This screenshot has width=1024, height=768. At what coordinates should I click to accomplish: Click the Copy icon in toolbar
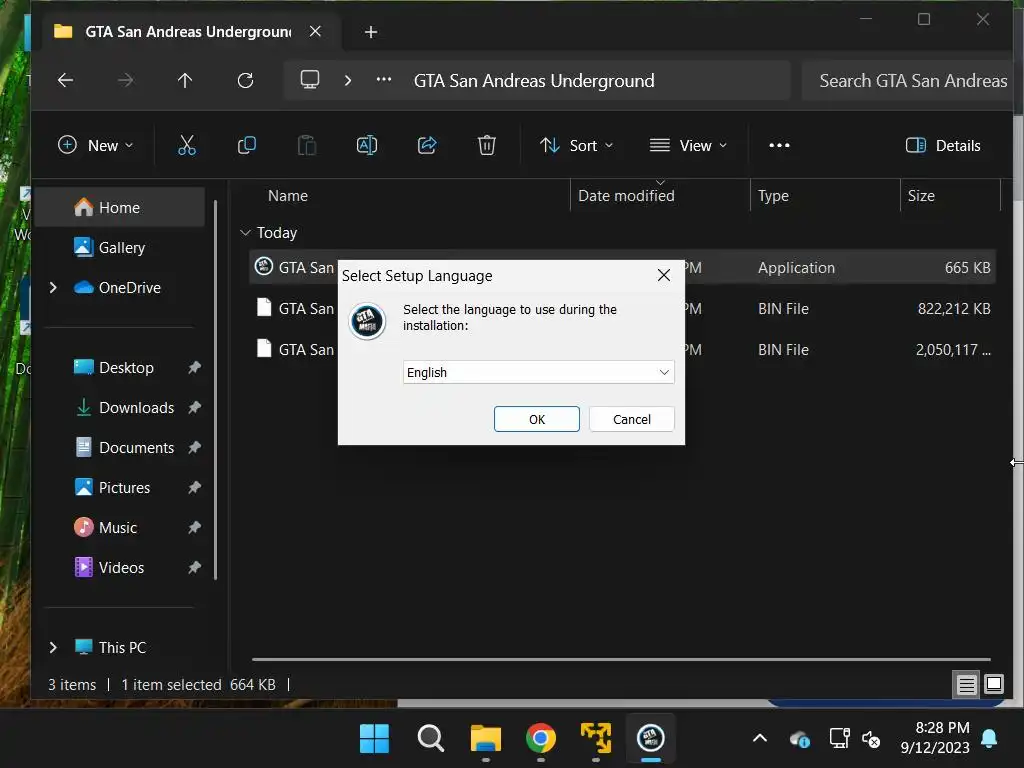pyautogui.click(x=247, y=145)
